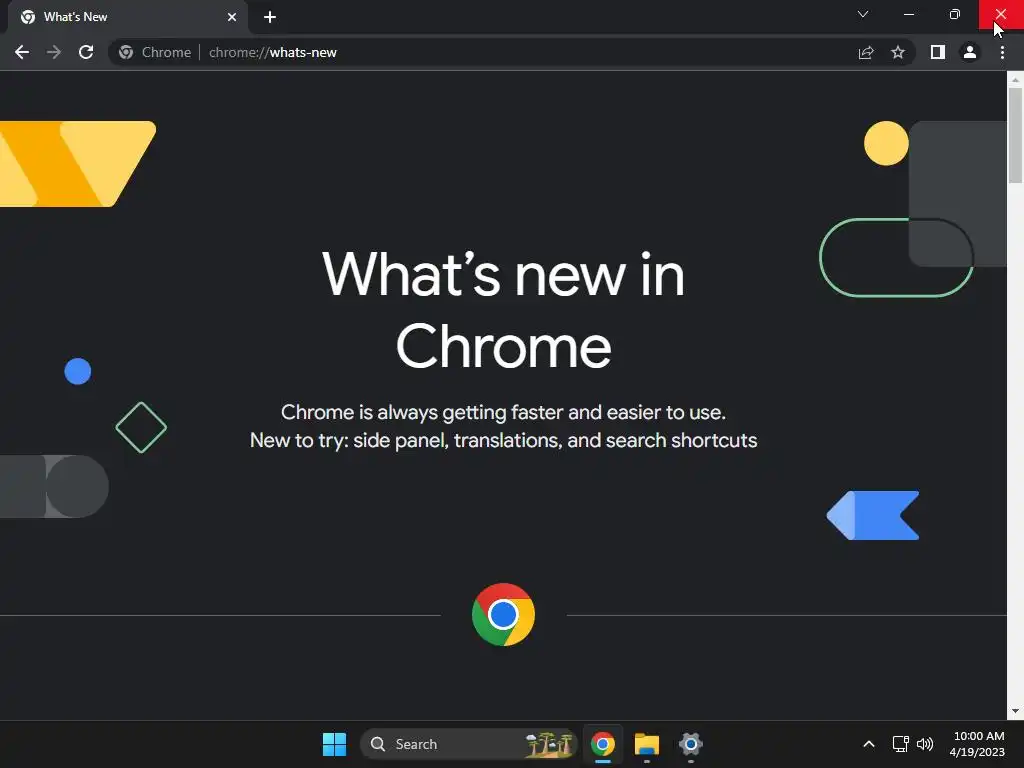
Task: Open the Windows Start menu
Action: click(334, 744)
